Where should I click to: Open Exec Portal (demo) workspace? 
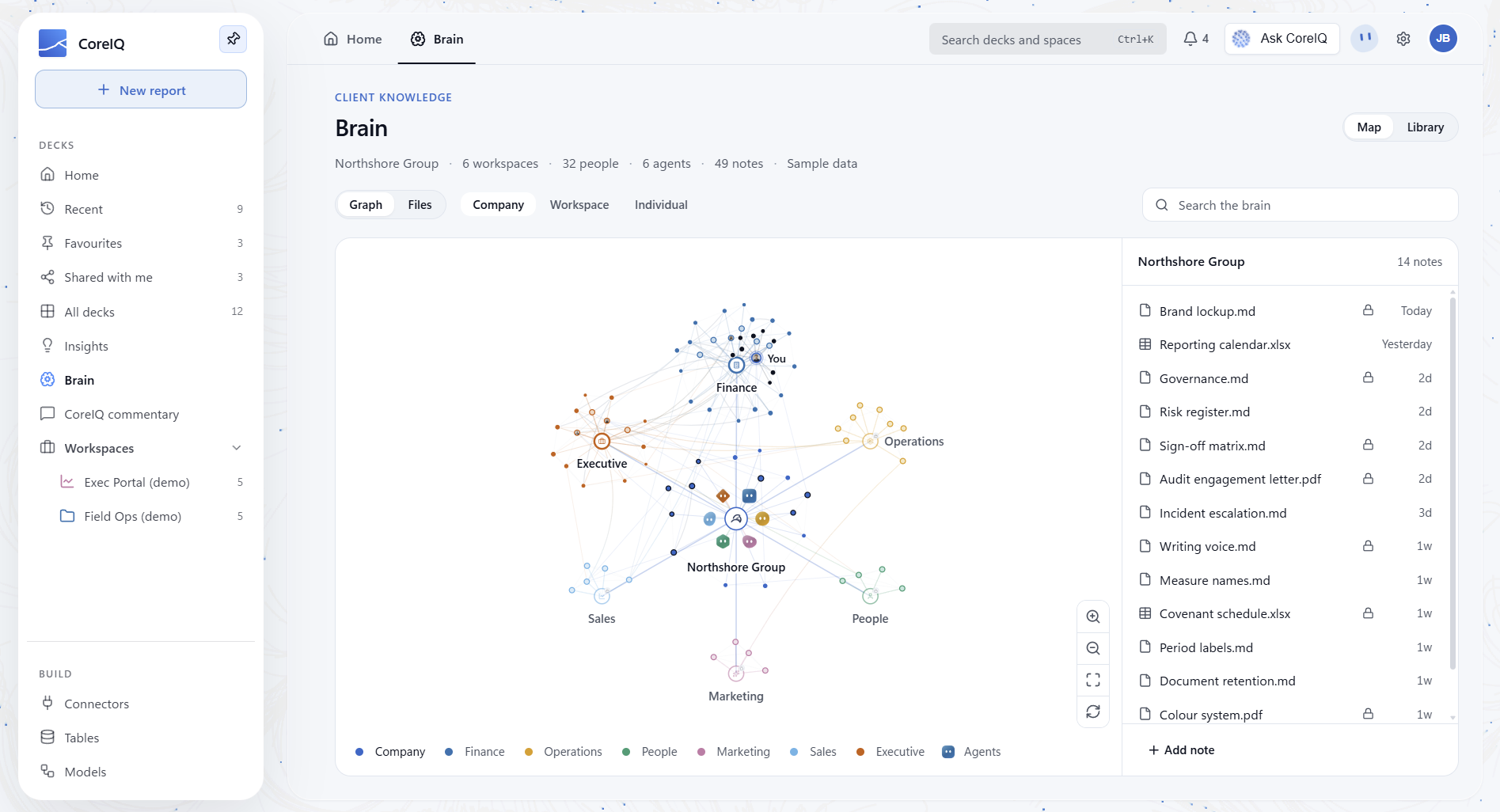pyautogui.click(x=150, y=482)
